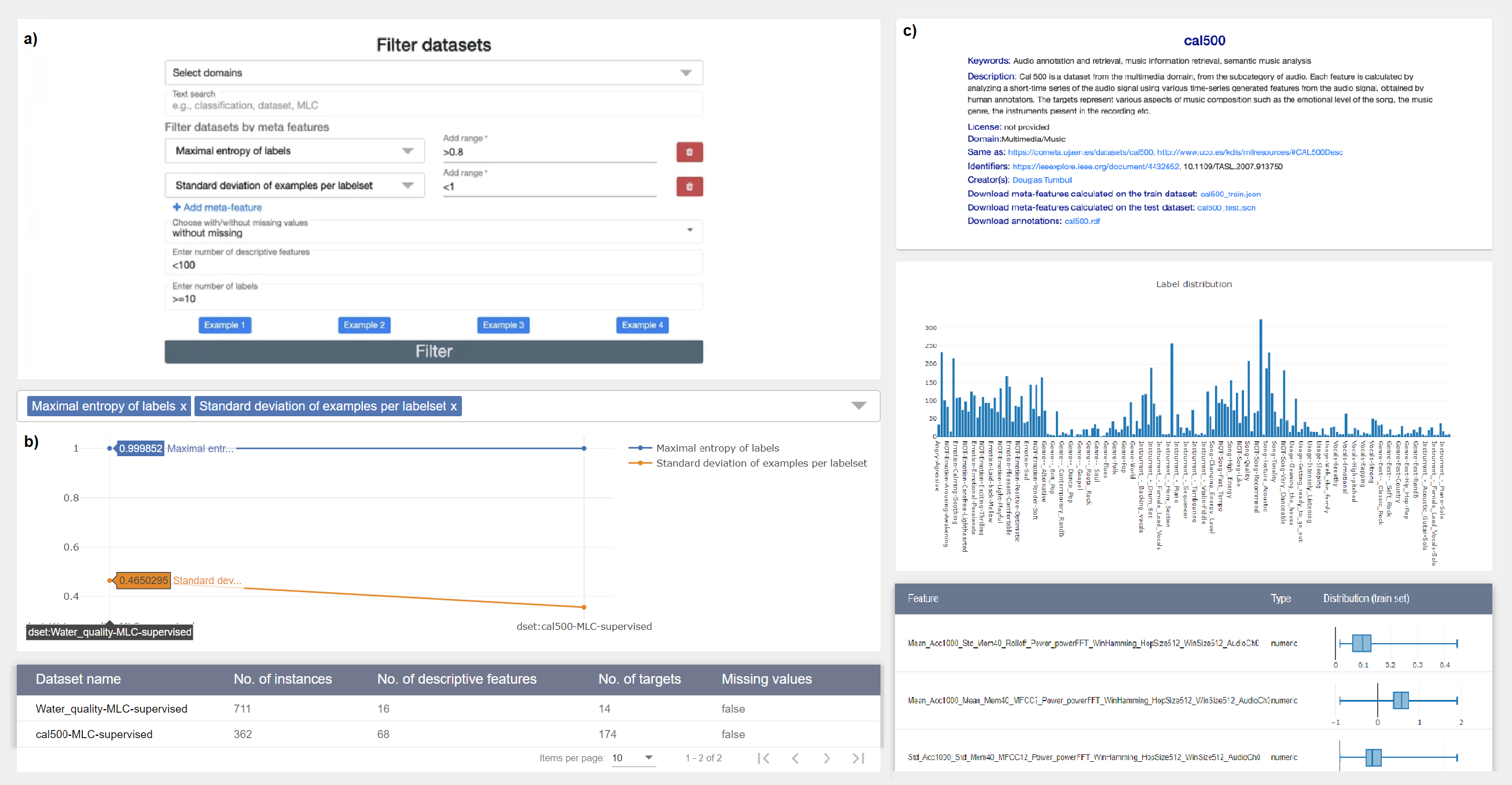Download cal500.rdf annotations file
The width and height of the screenshot is (1512, 785).
coord(1082,221)
